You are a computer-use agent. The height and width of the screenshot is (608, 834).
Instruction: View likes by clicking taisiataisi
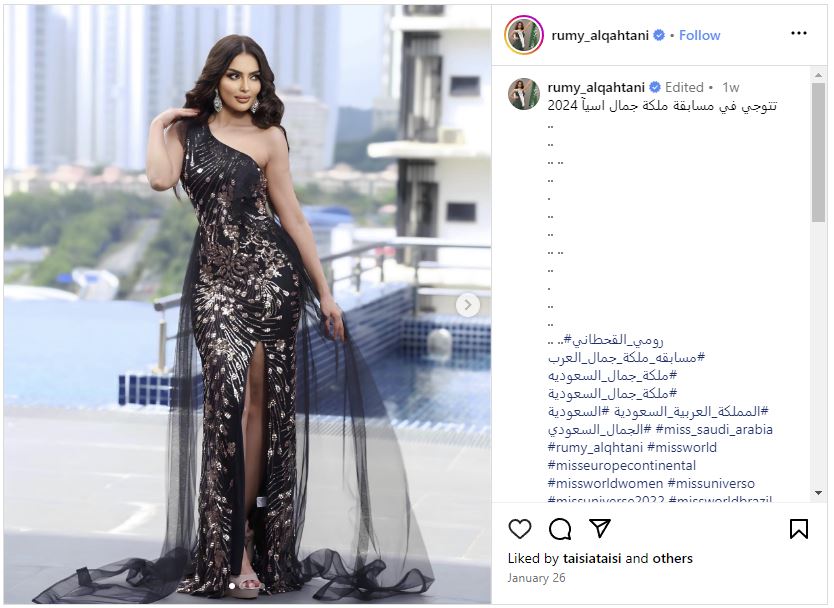tap(592, 558)
